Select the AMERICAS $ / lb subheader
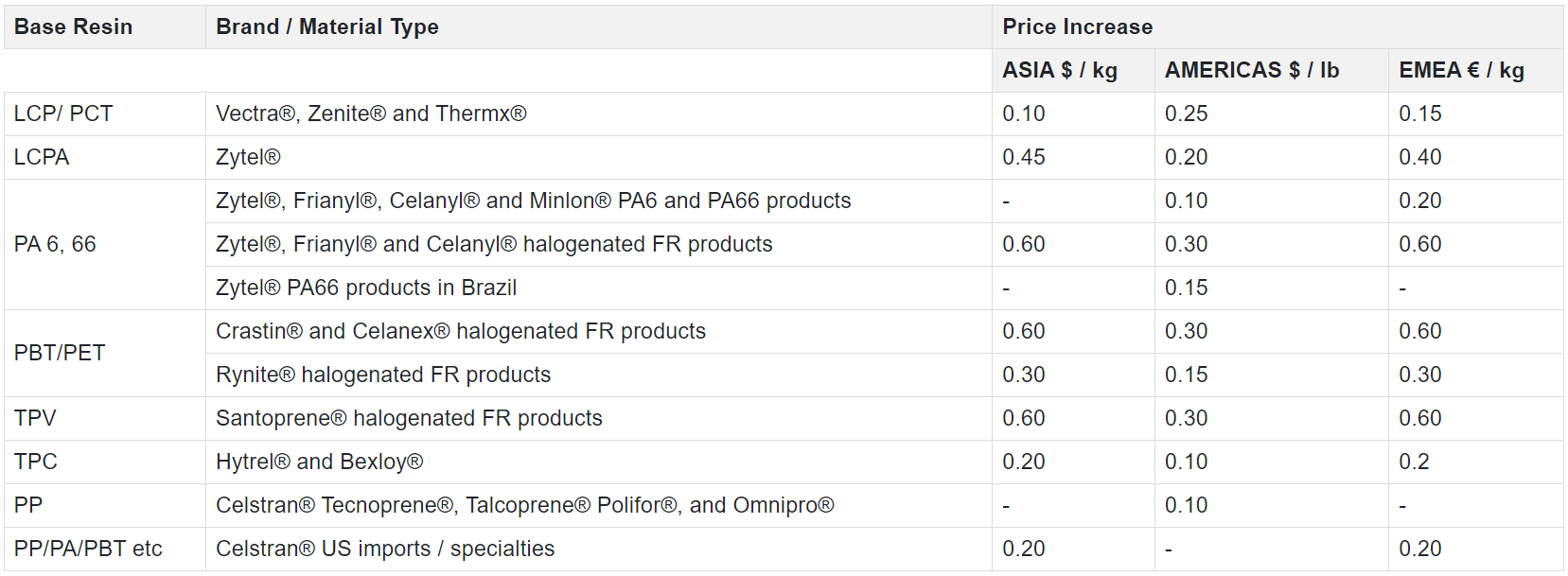Screen dimensions: 1568x576 1251,70
